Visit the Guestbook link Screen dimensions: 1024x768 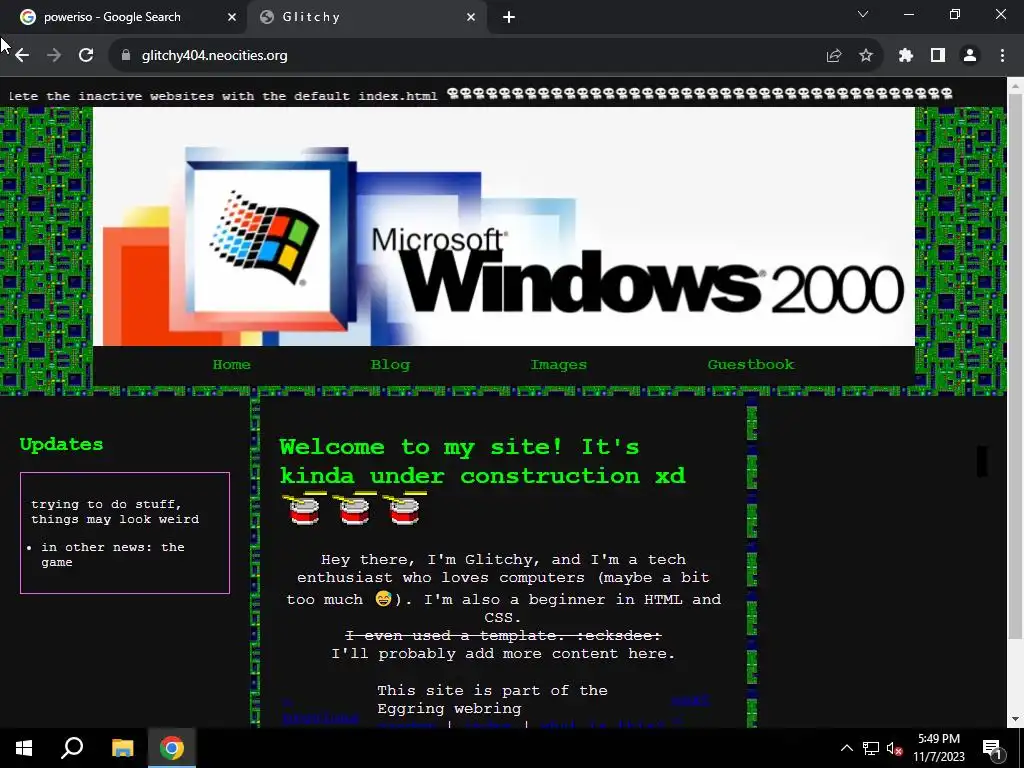751,364
